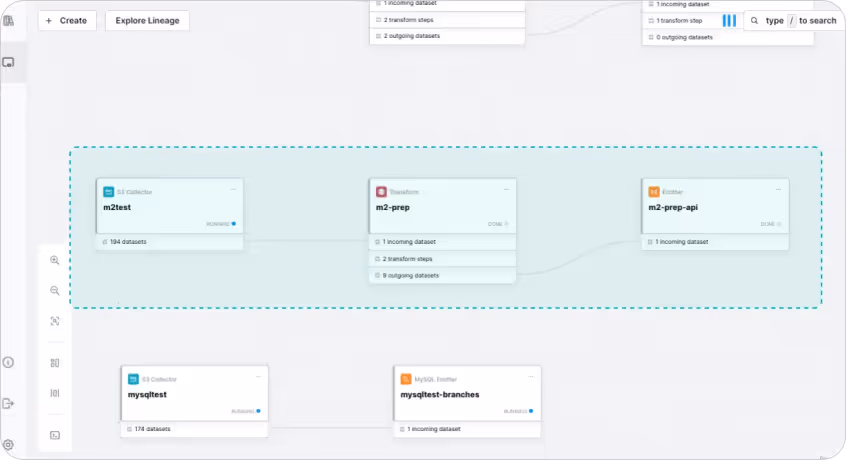
Task: Open the mysqltest-branches card options menu
Action: point(531,376)
